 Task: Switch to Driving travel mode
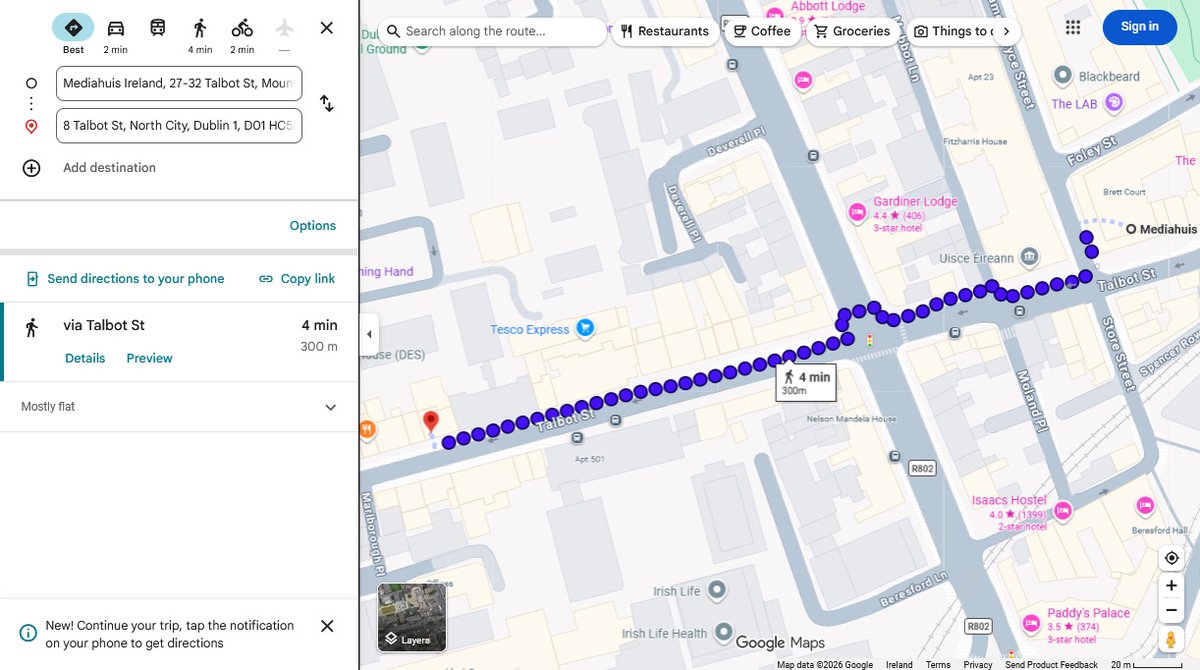click(116, 34)
